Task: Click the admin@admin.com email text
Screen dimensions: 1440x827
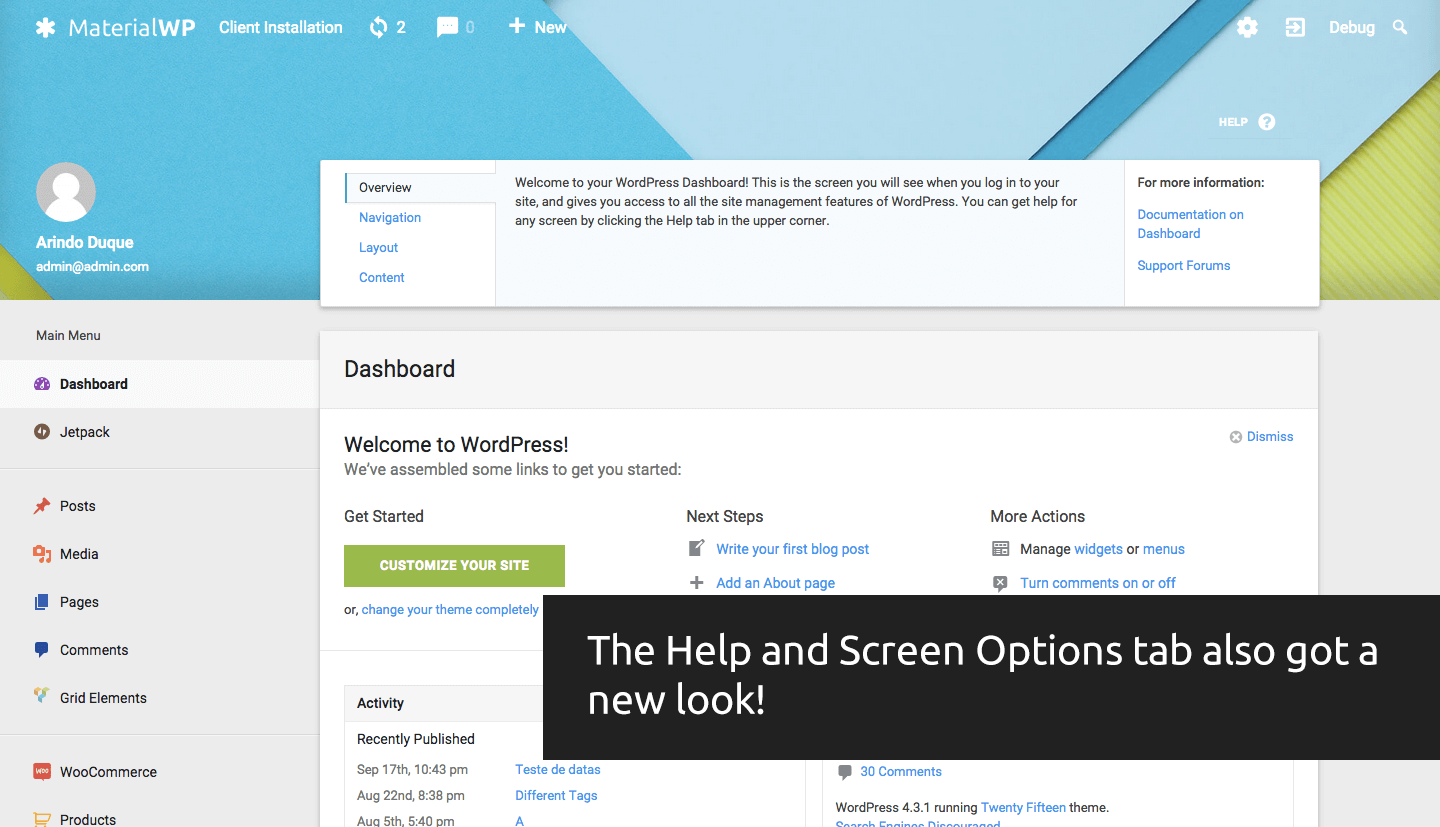Action: (x=92, y=267)
